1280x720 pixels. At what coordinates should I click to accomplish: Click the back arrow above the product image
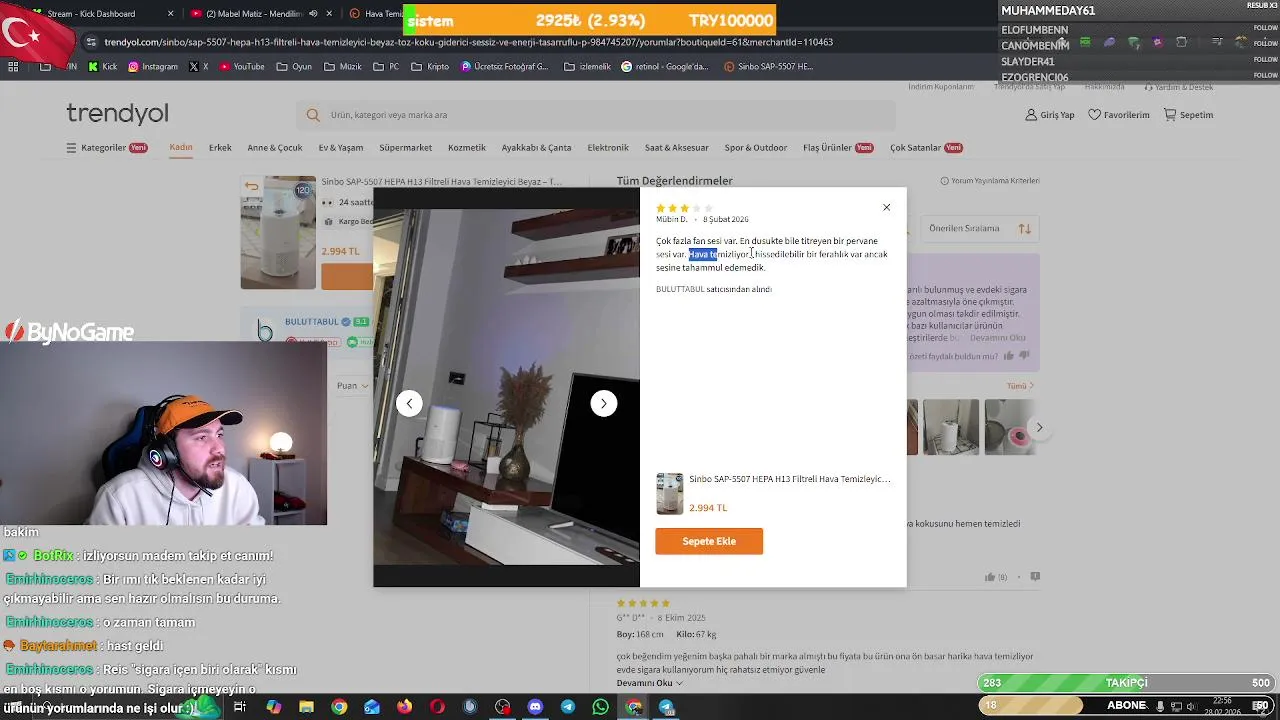251,186
